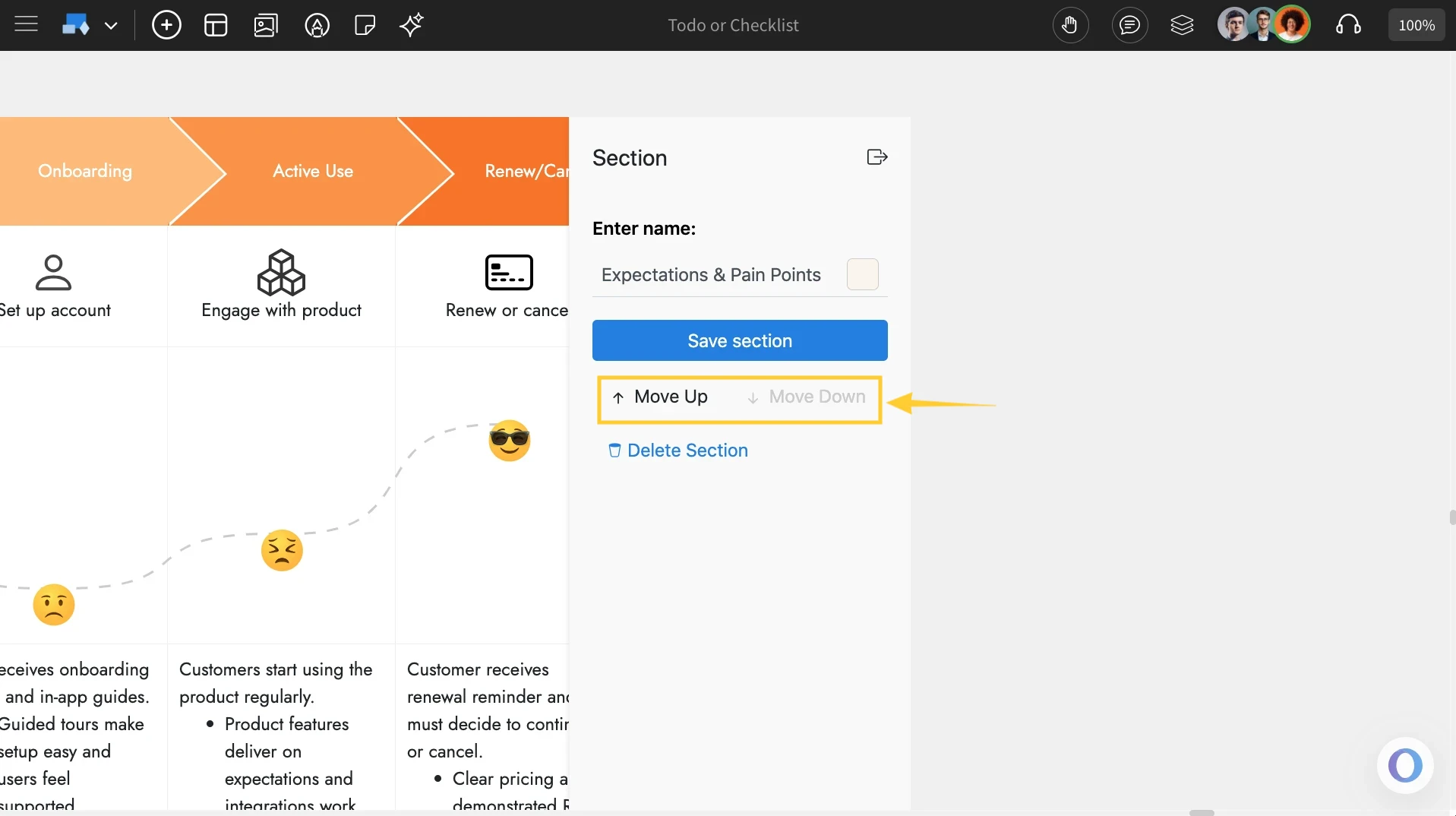The width and height of the screenshot is (1456, 816).
Task: Open the Todo or Checklist title field
Action: click(732, 24)
